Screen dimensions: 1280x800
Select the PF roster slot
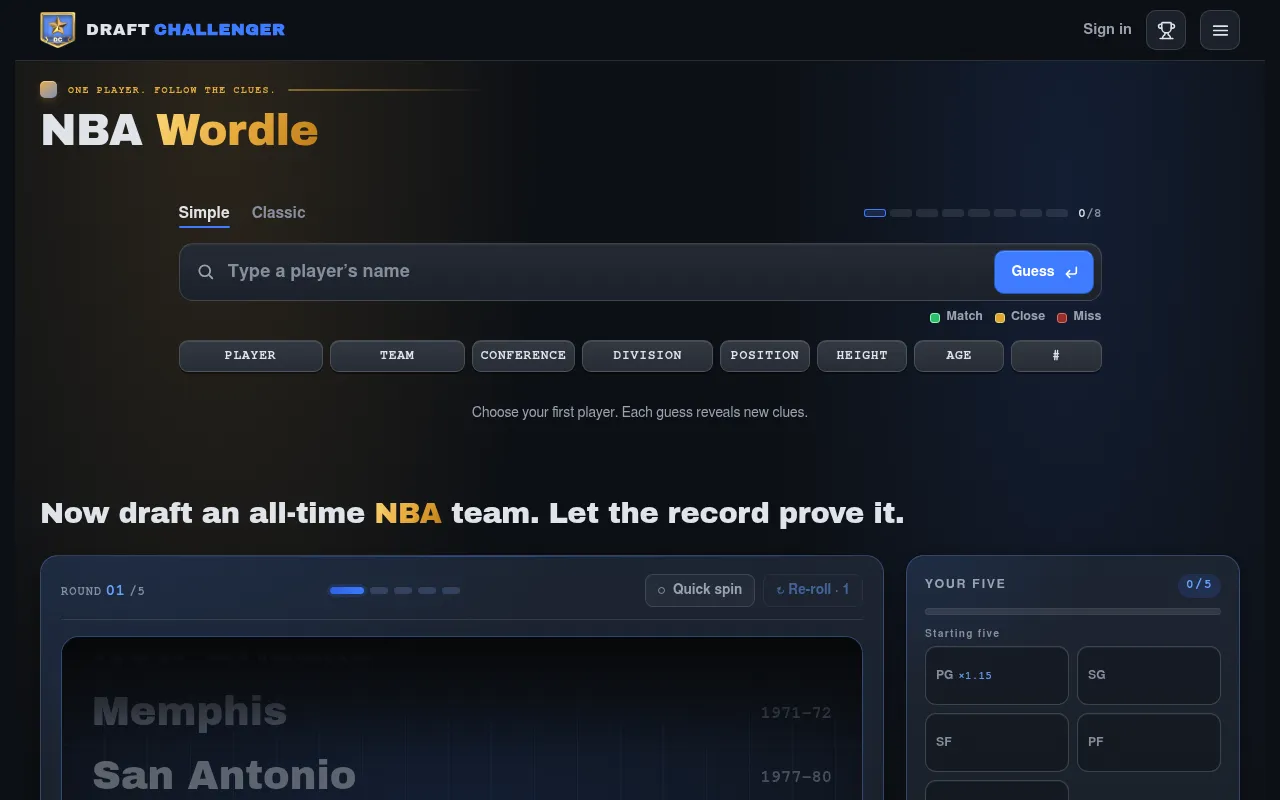[x=1149, y=742]
